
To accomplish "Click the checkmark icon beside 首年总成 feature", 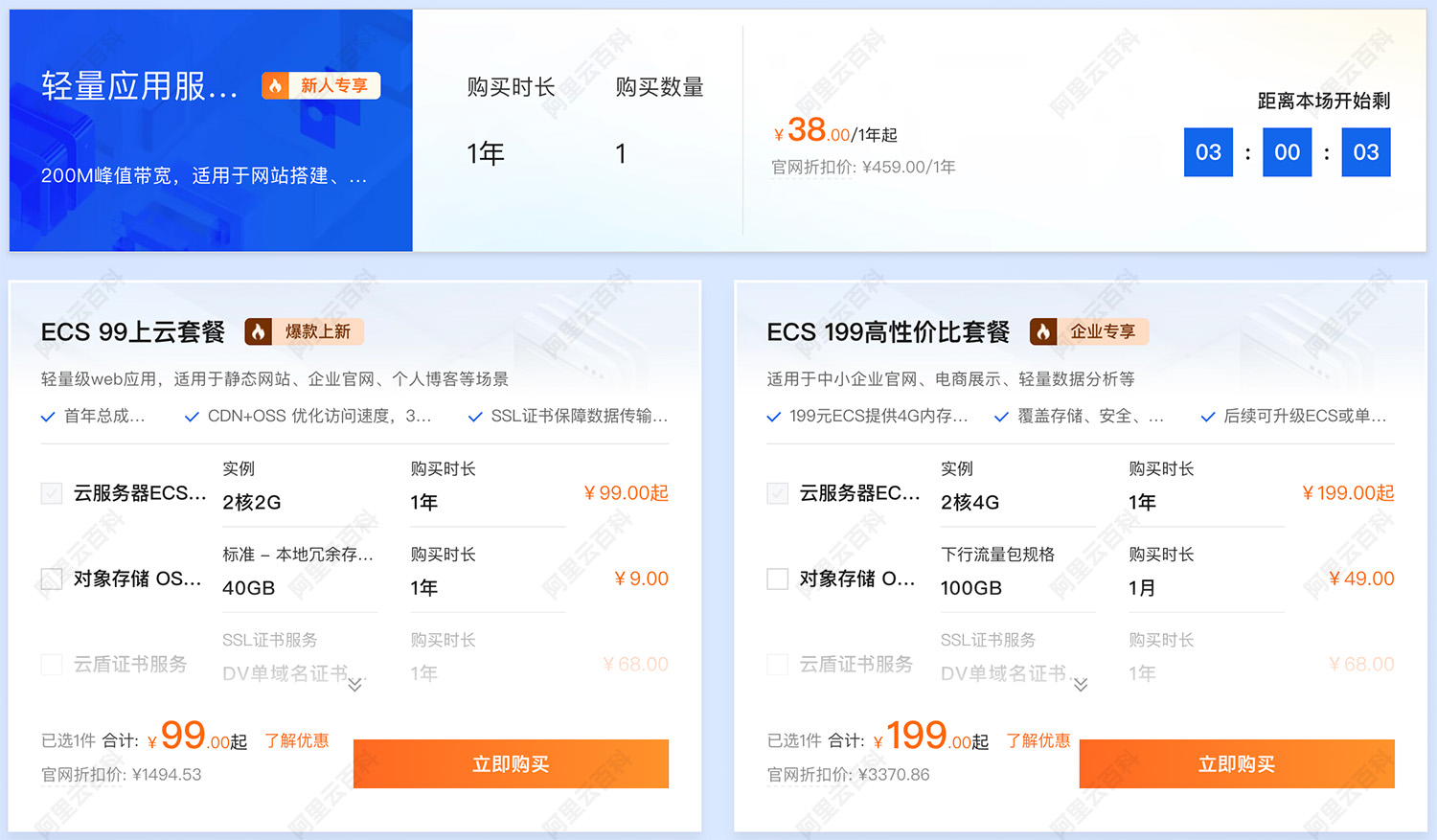I will tap(49, 417).
